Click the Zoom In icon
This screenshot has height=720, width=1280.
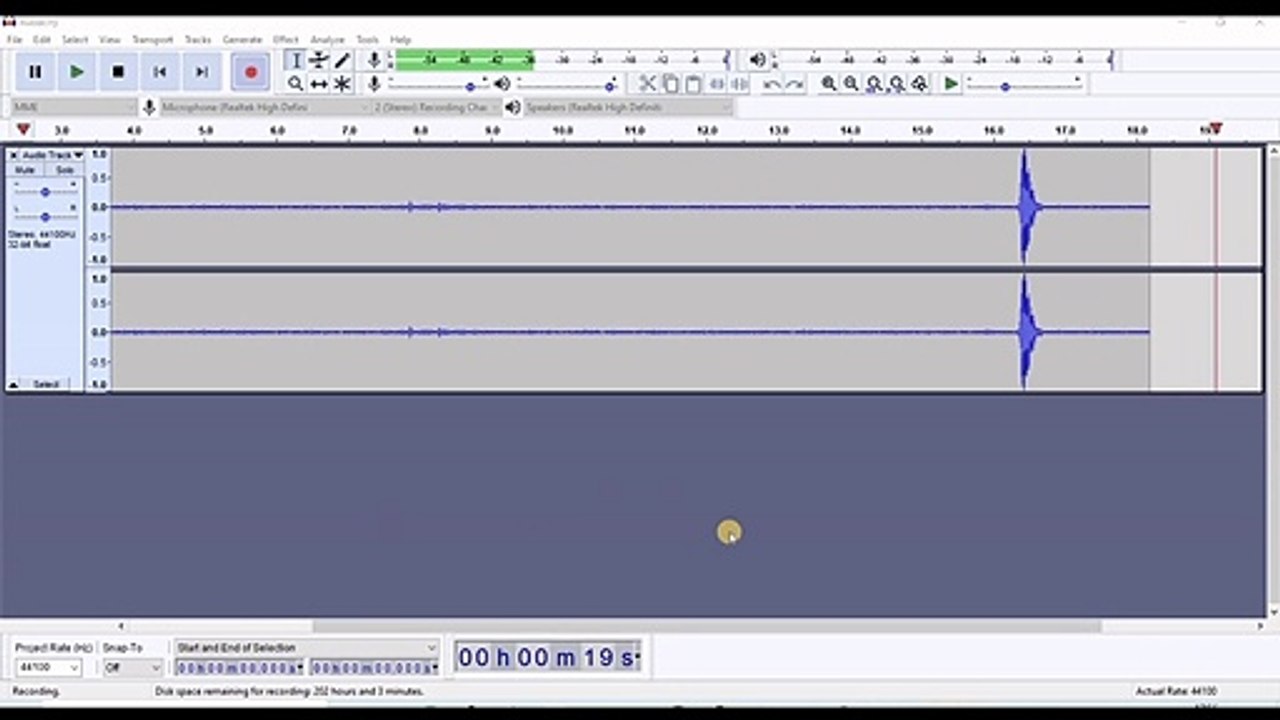point(828,84)
